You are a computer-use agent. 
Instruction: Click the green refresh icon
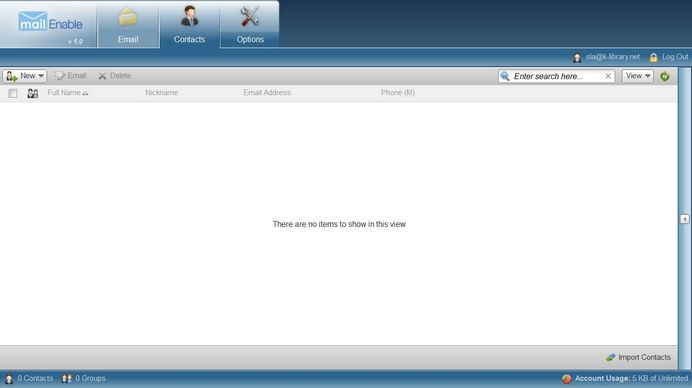(x=665, y=76)
